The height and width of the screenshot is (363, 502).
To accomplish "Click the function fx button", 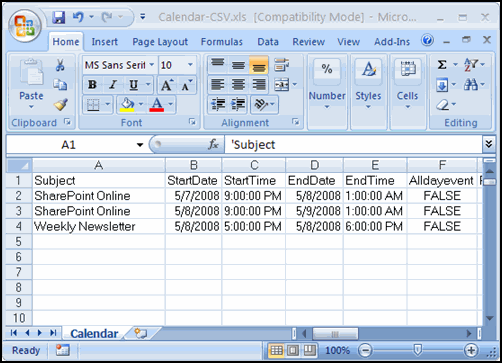I will (x=213, y=144).
